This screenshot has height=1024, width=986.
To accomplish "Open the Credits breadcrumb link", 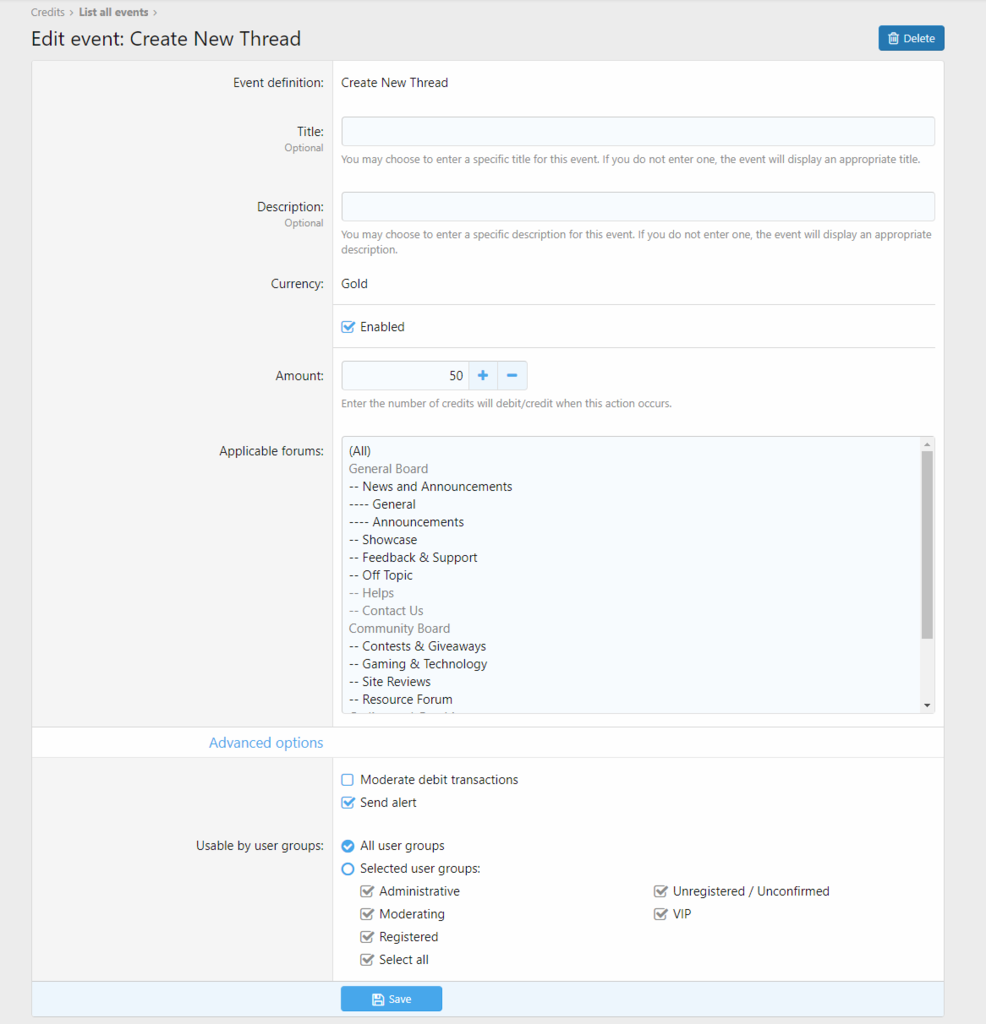I will pyautogui.click(x=48, y=13).
